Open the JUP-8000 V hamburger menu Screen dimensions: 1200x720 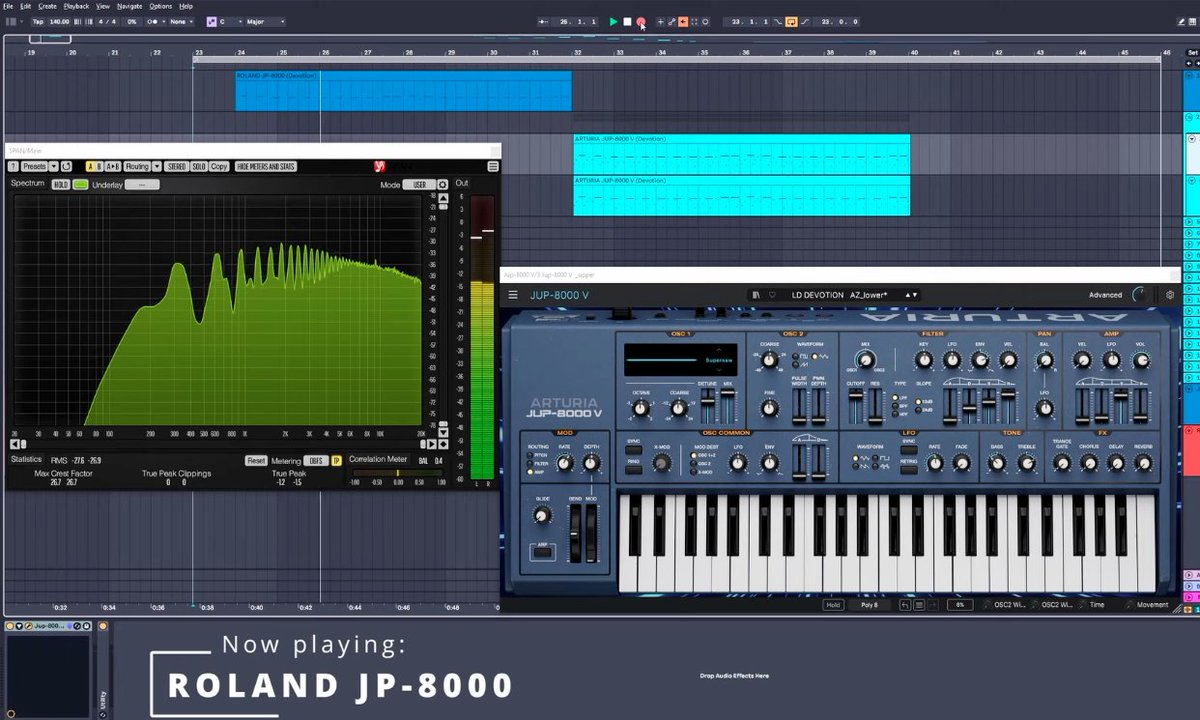512,294
